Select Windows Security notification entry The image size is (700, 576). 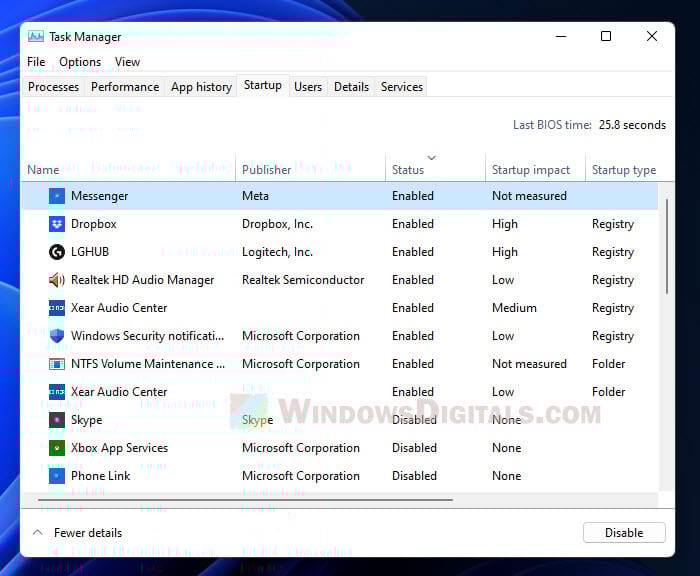tap(147, 336)
